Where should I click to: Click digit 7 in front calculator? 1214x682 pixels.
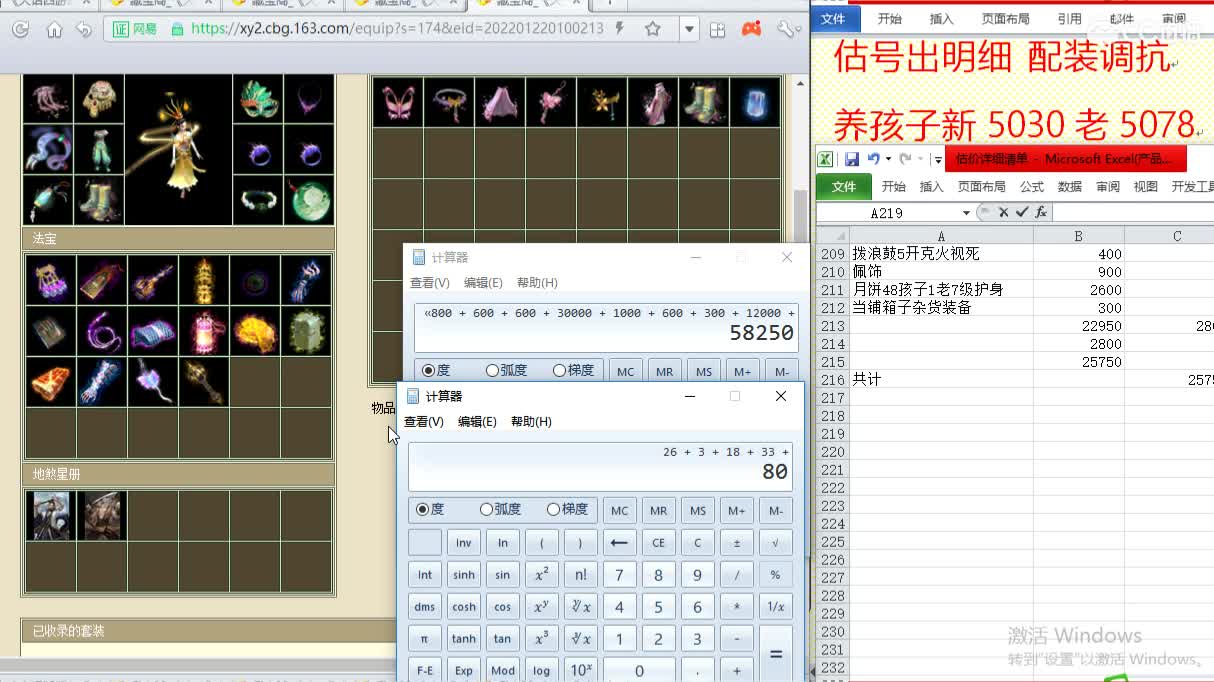[x=619, y=575]
